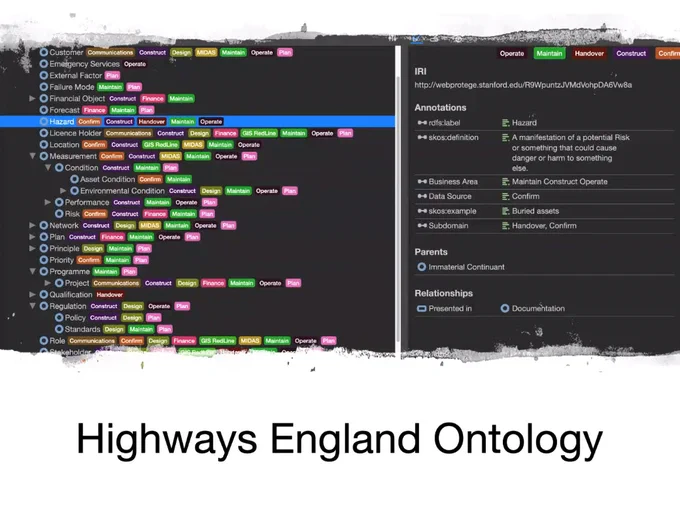Collapse the Regulation node

[x=33, y=306]
